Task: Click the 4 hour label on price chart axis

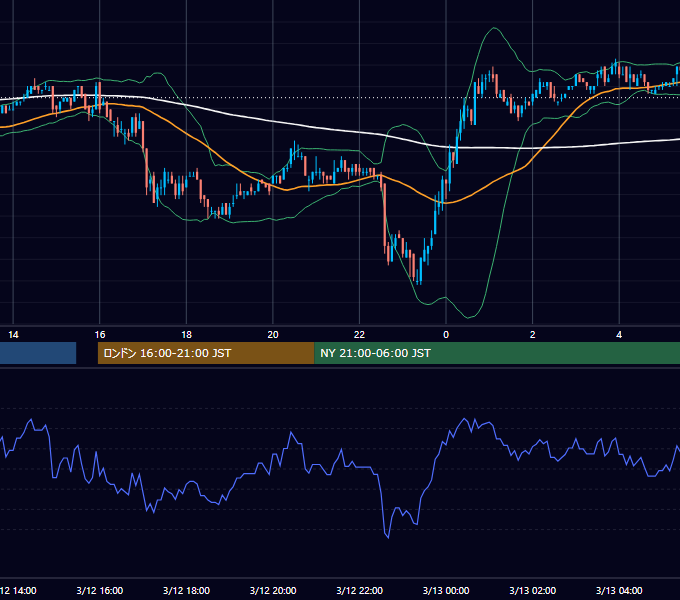Action: point(619,335)
